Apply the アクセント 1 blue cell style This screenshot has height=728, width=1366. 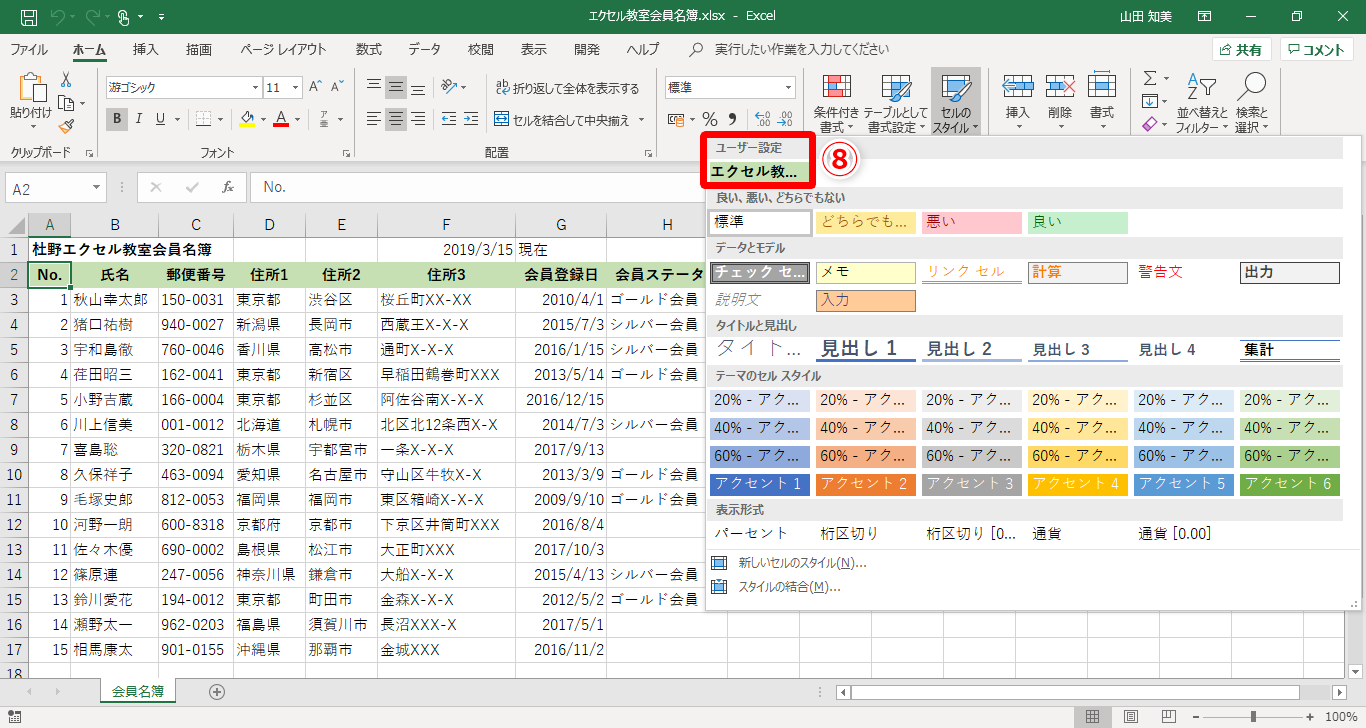759,484
